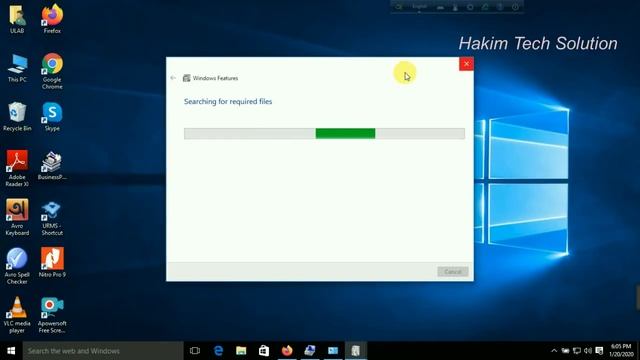The image size is (640, 360).
Task: Open the Recycle Bin
Action: tap(17, 116)
